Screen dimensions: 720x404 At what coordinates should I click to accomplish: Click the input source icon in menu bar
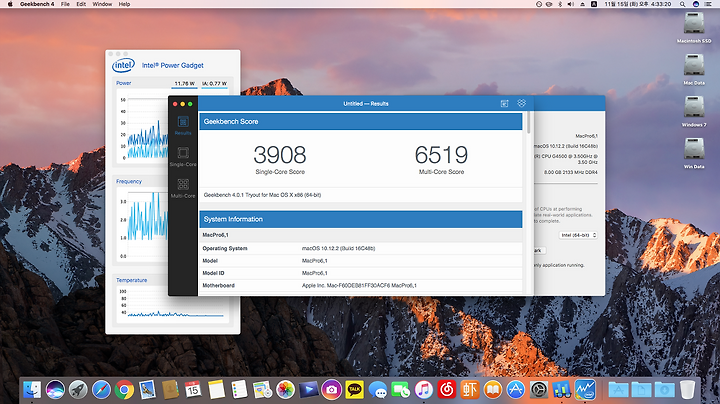(594, 4)
